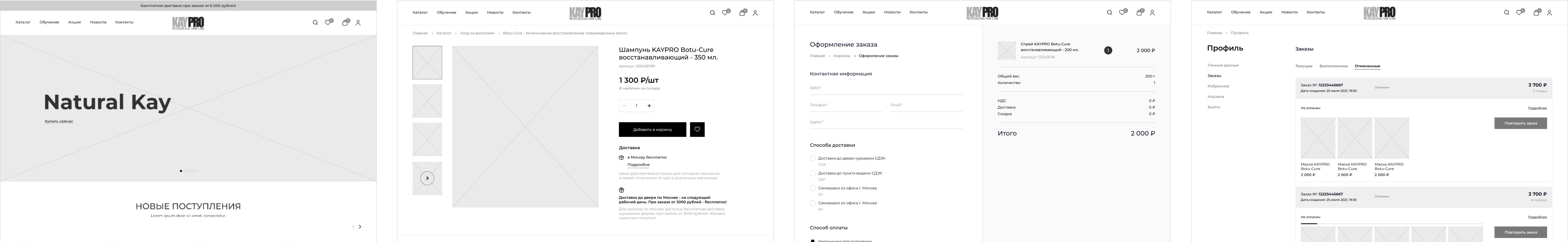Click the Добавить в корзину button
Screen dimensions: 1568x242
[653, 130]
